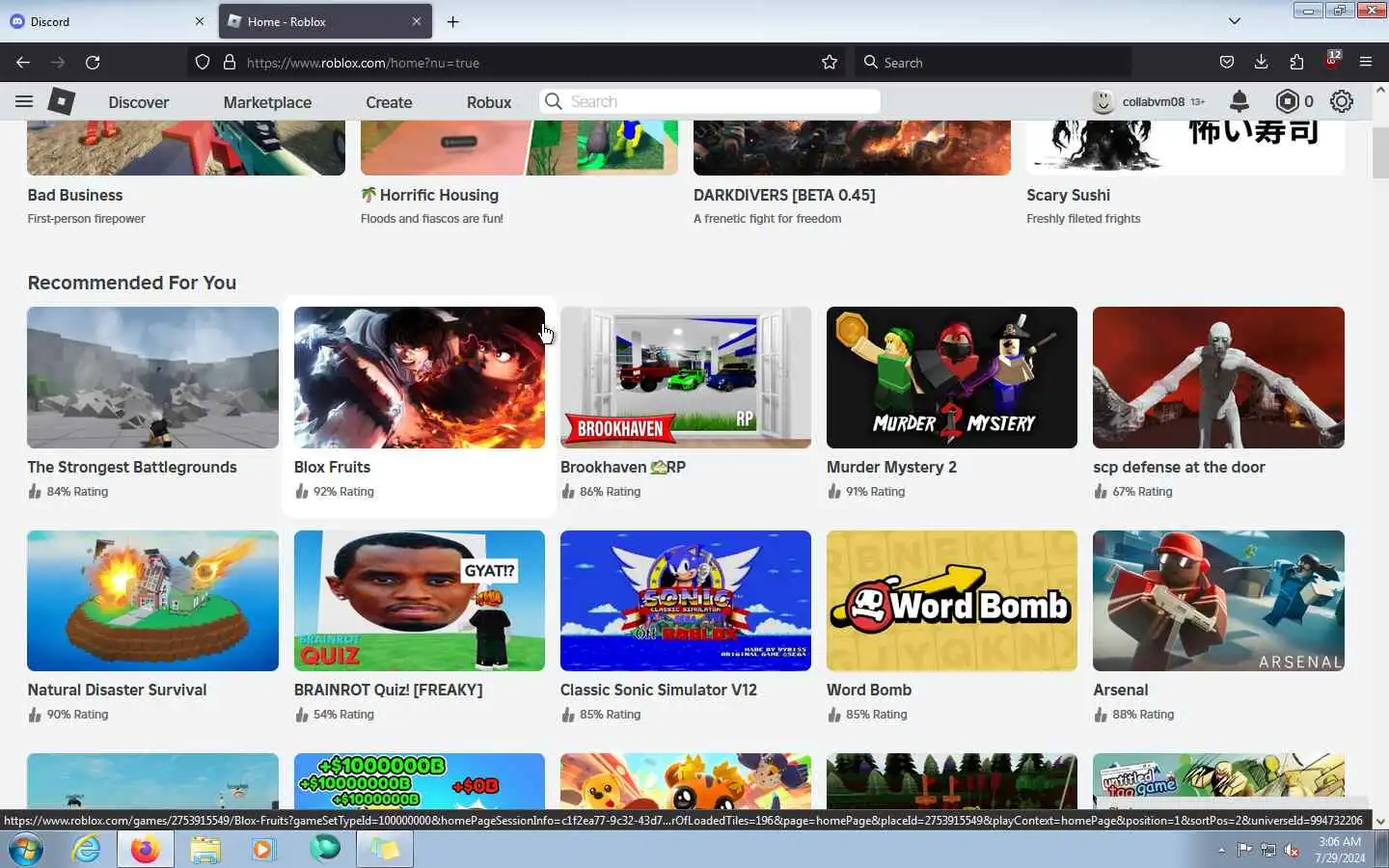1389x868 pixels.
Task: Open the Marketplace menu item
Action: pos(267,102)
